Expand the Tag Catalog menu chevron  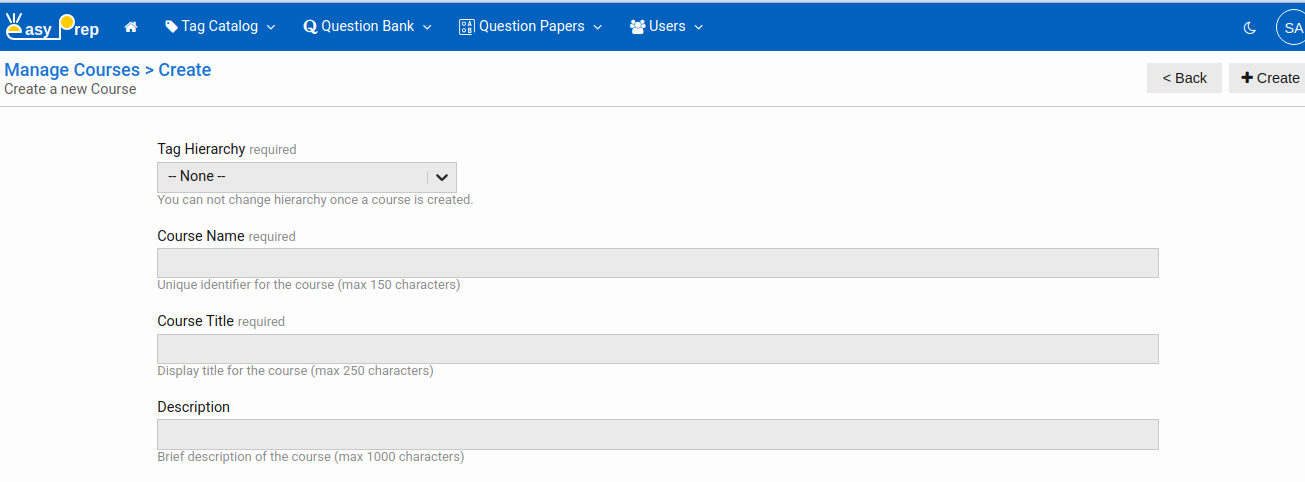(x=271, y=28)
